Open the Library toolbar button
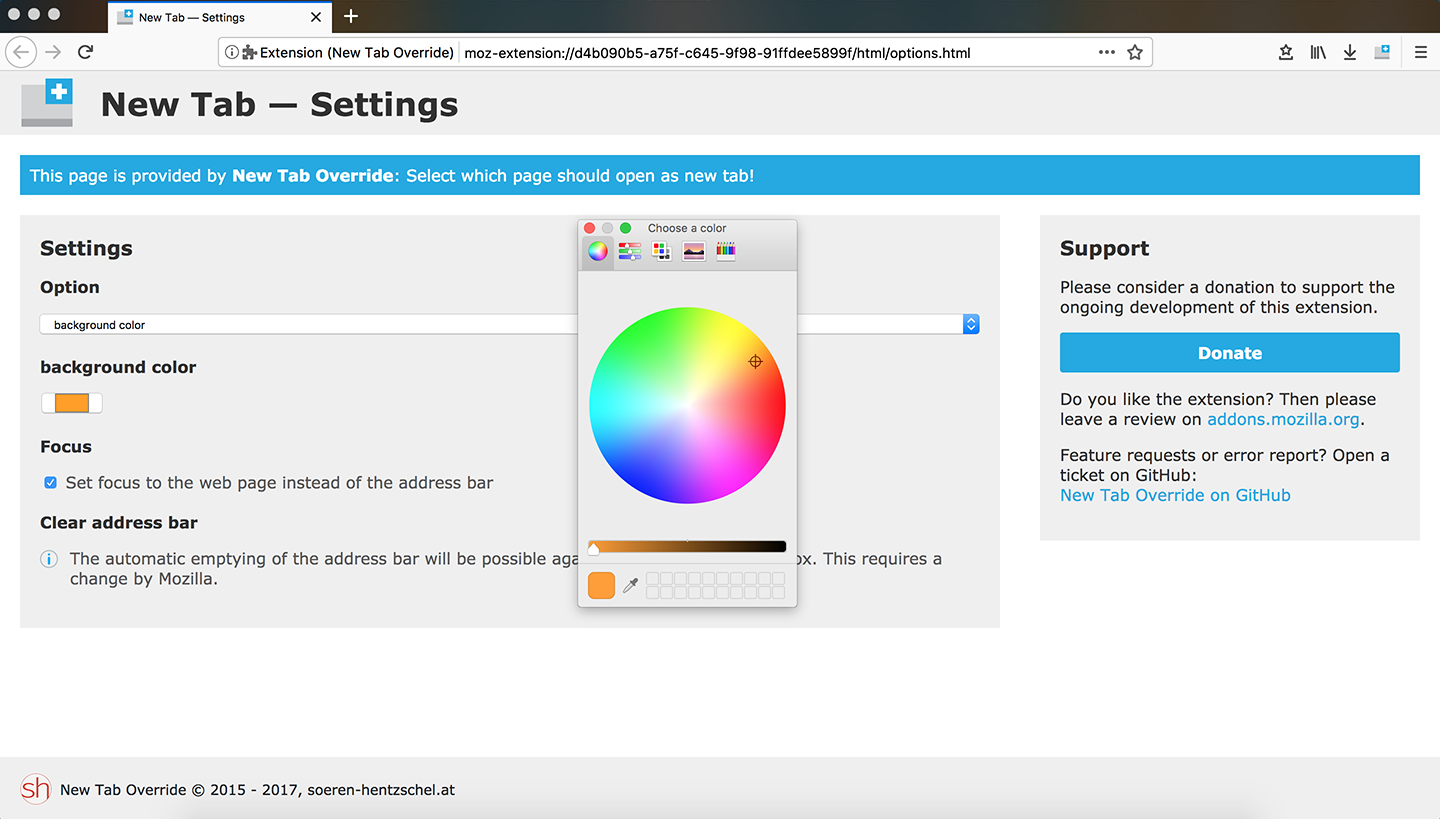 (1318, 53)
